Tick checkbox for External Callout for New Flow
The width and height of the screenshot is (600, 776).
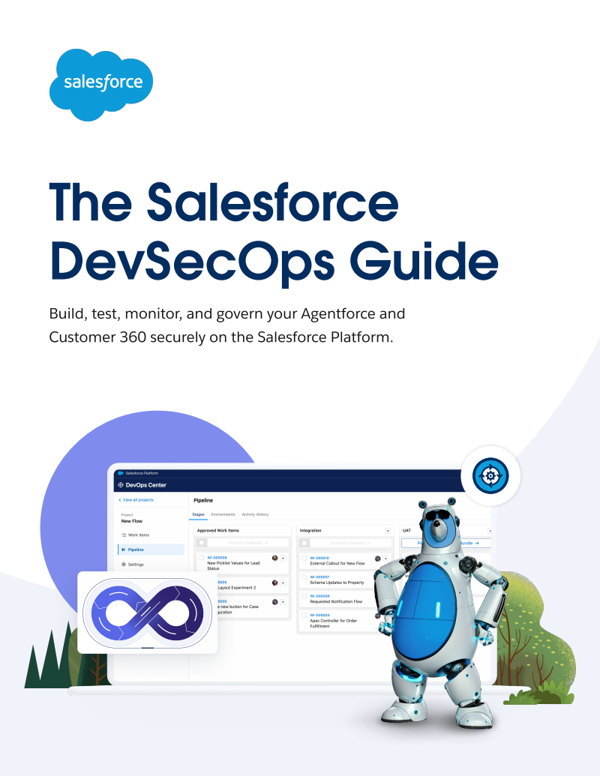click(x=304, y=558)
